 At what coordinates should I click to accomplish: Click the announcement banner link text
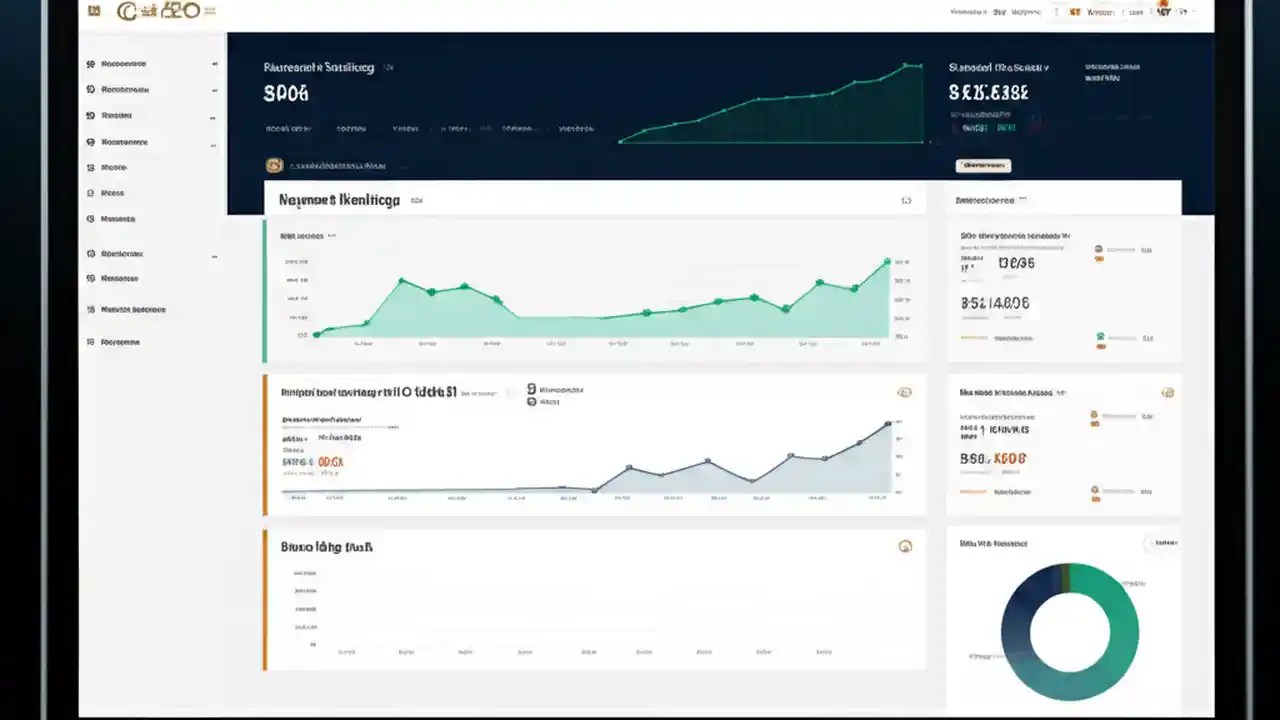[x=340, y=165]
